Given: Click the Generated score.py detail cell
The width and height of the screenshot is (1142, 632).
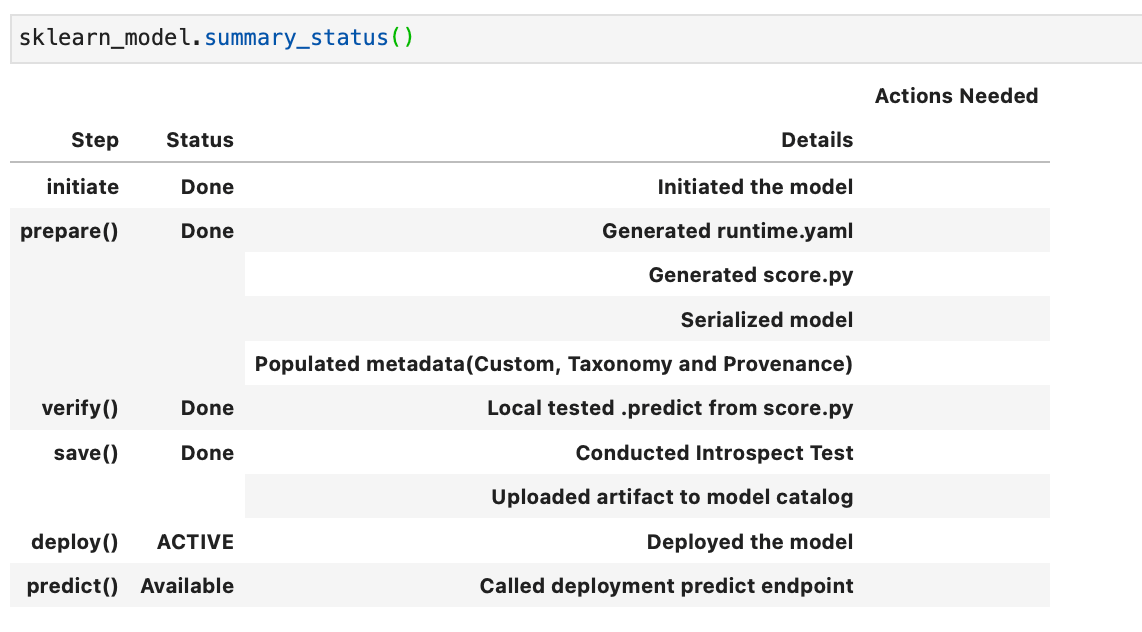Looking at the screenshot, I should click(x=750, y=275).
